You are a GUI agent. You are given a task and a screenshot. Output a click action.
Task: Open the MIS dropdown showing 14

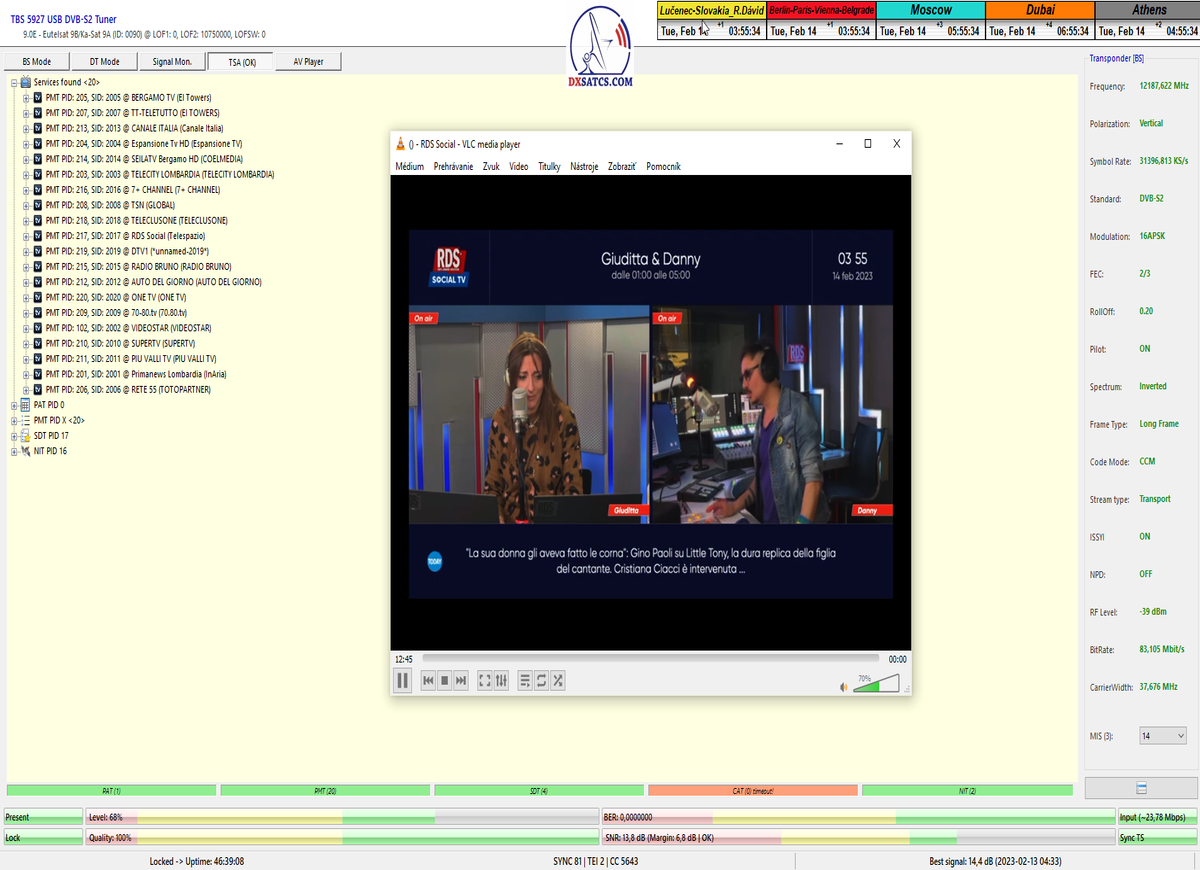[1163, 736]
